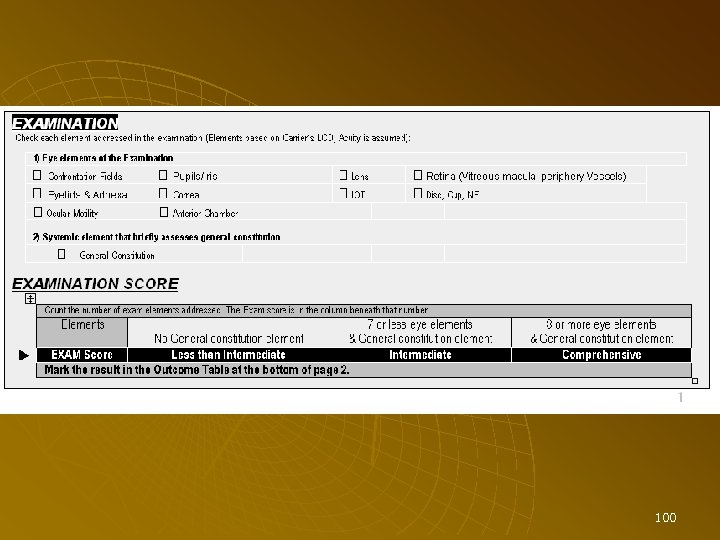Select the EXAMINATION heading

(x=65, y=123)
